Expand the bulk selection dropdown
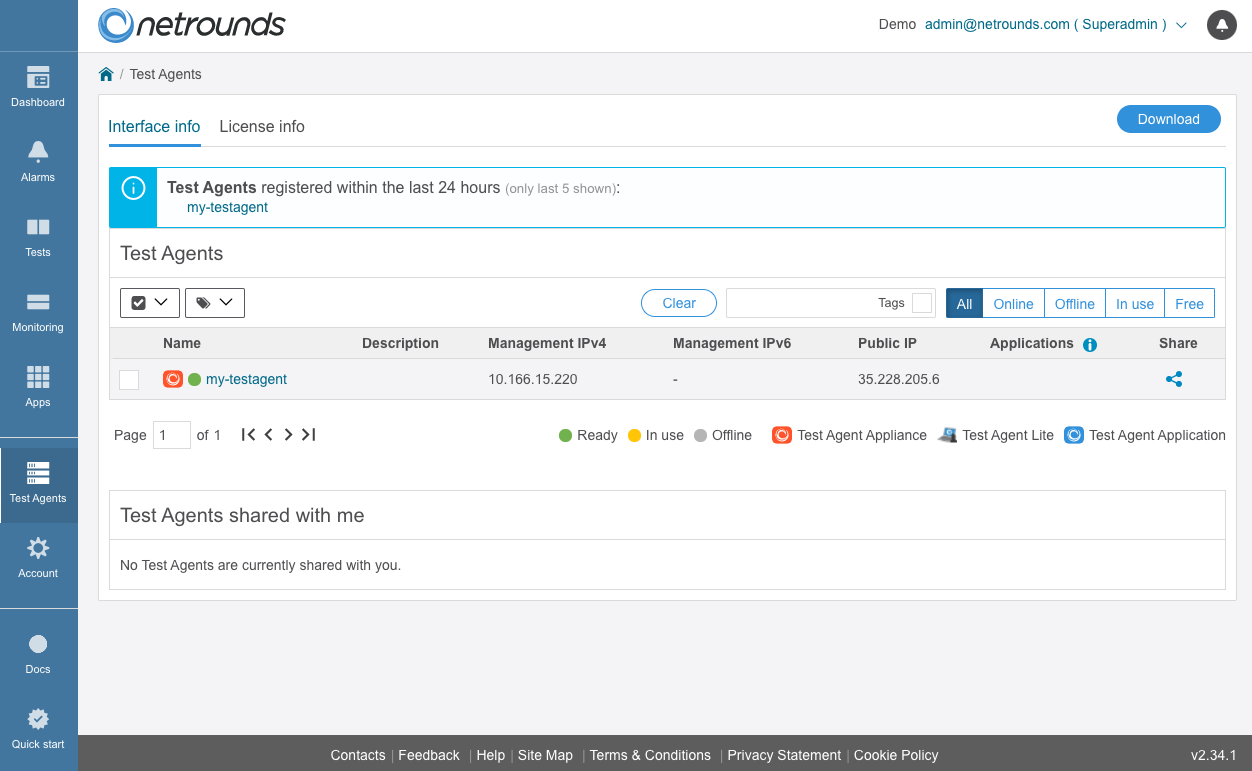The image size is (1252, 771). tap(150, 303)
